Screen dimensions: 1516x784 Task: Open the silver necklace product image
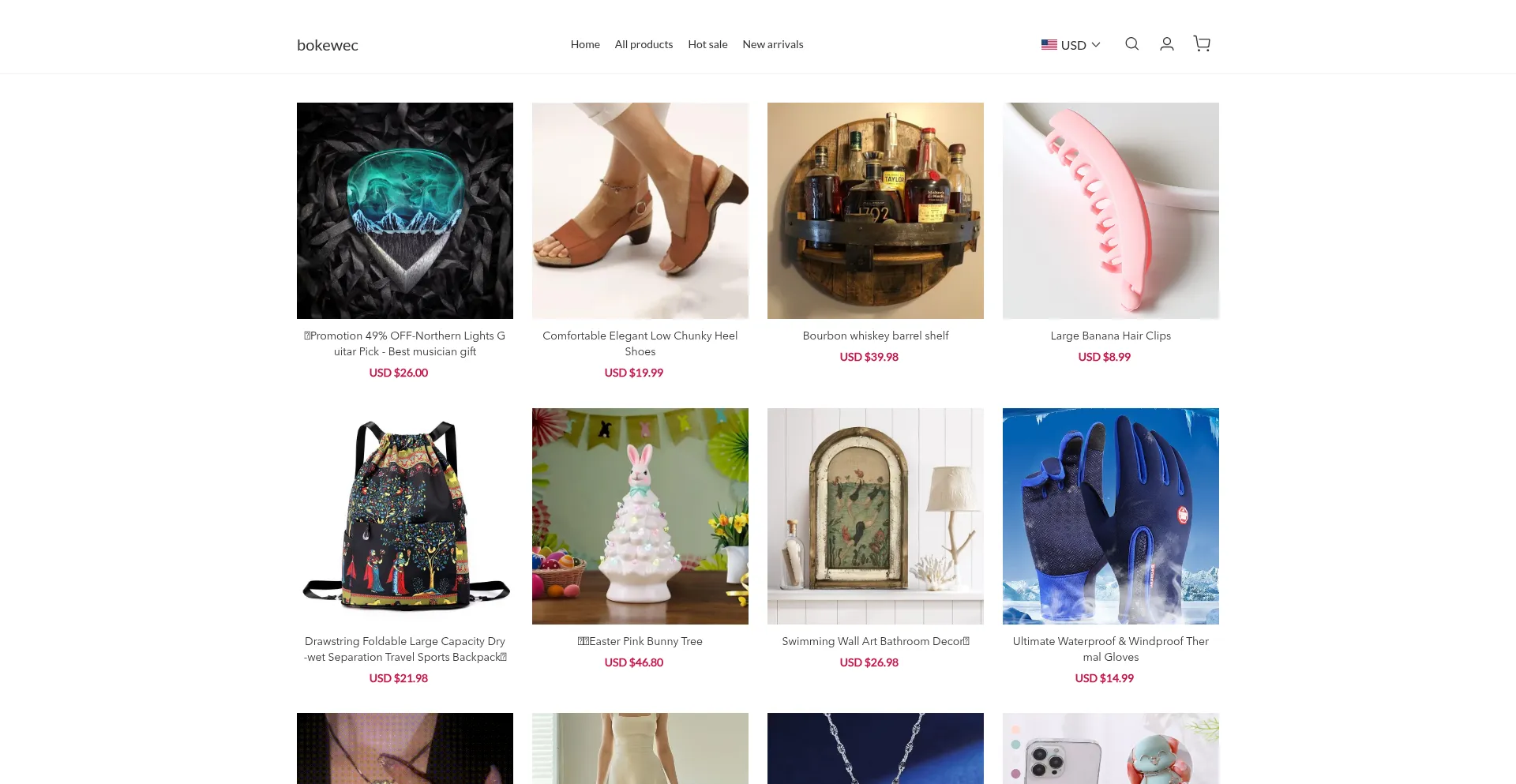(876, 748)
